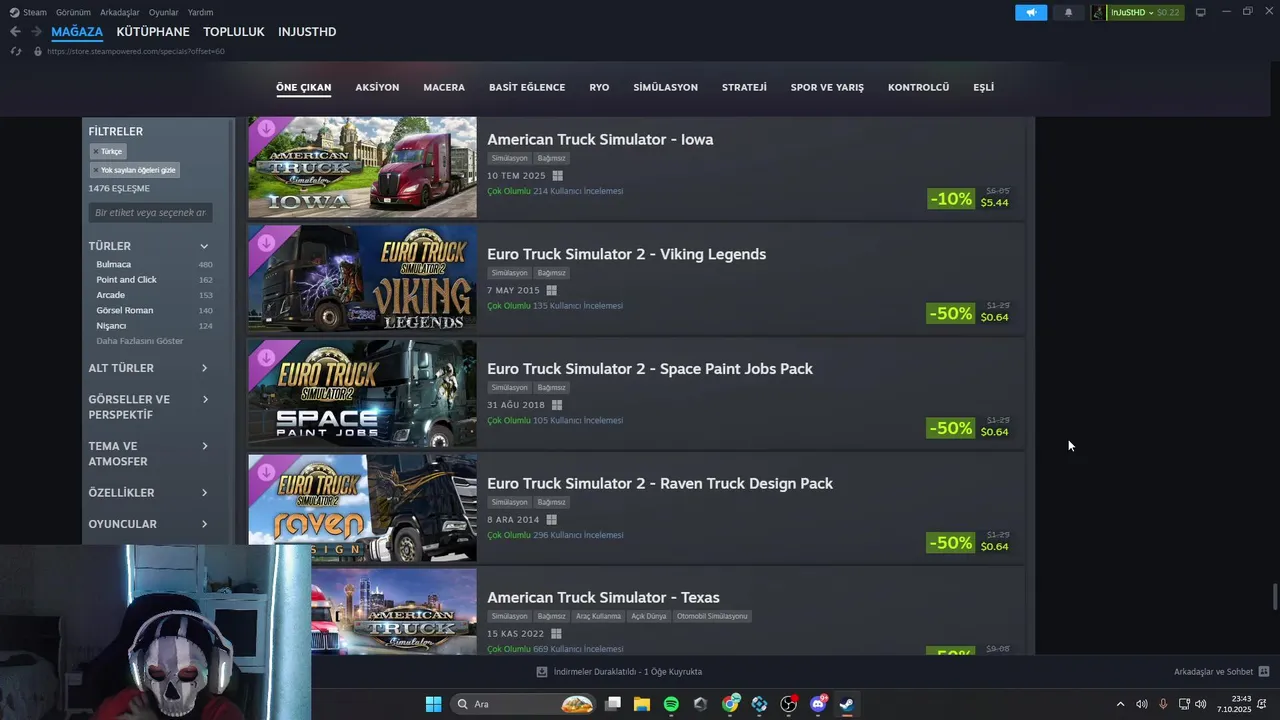
Task: Click the Windows platform icon on Iowa row
Action: pos(558,176)
